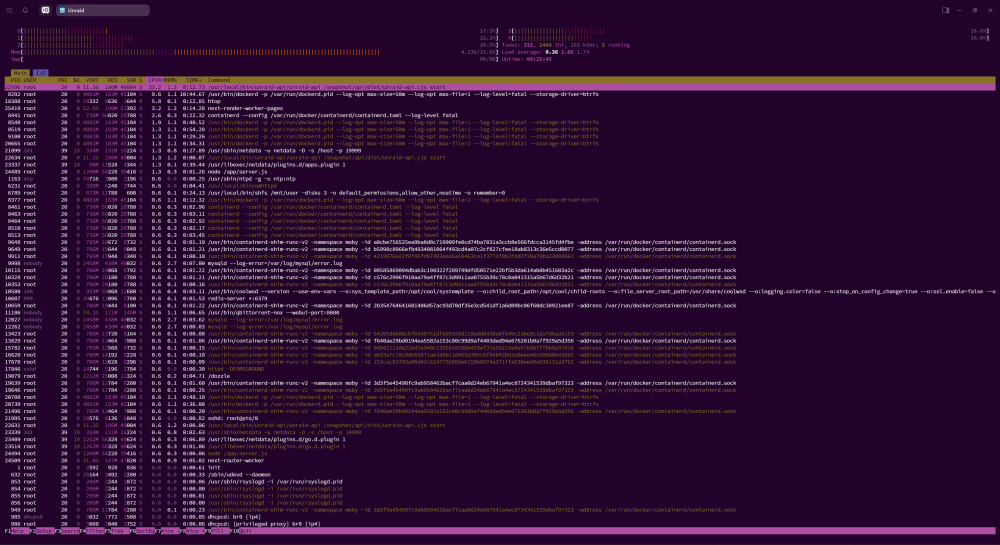Open F6 SortBy in the function bar
The image size is (1000, 545).
(142, 531)
